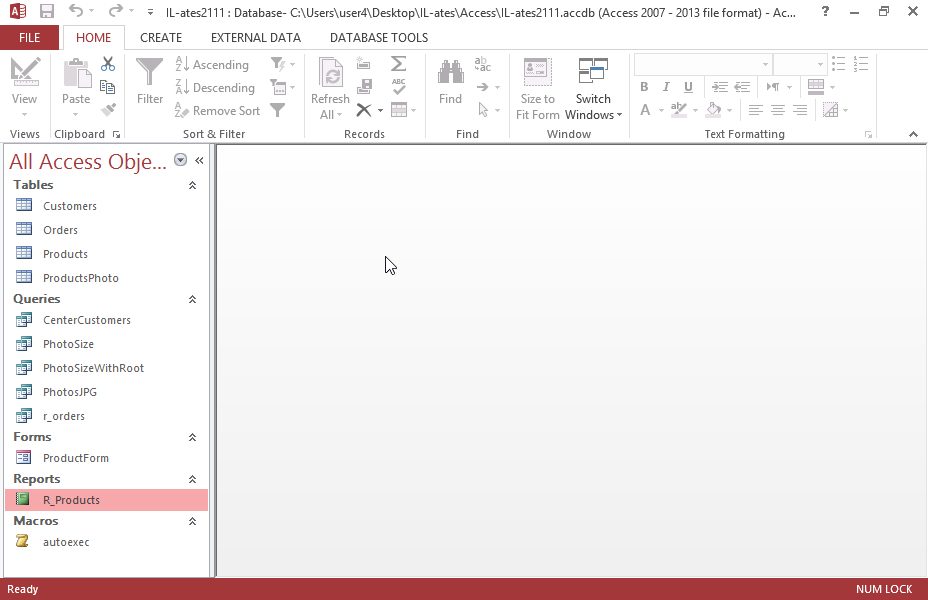Click the Numbering list icon
Viewport: 928px width, 600px height.
click(x=861, y=64)
